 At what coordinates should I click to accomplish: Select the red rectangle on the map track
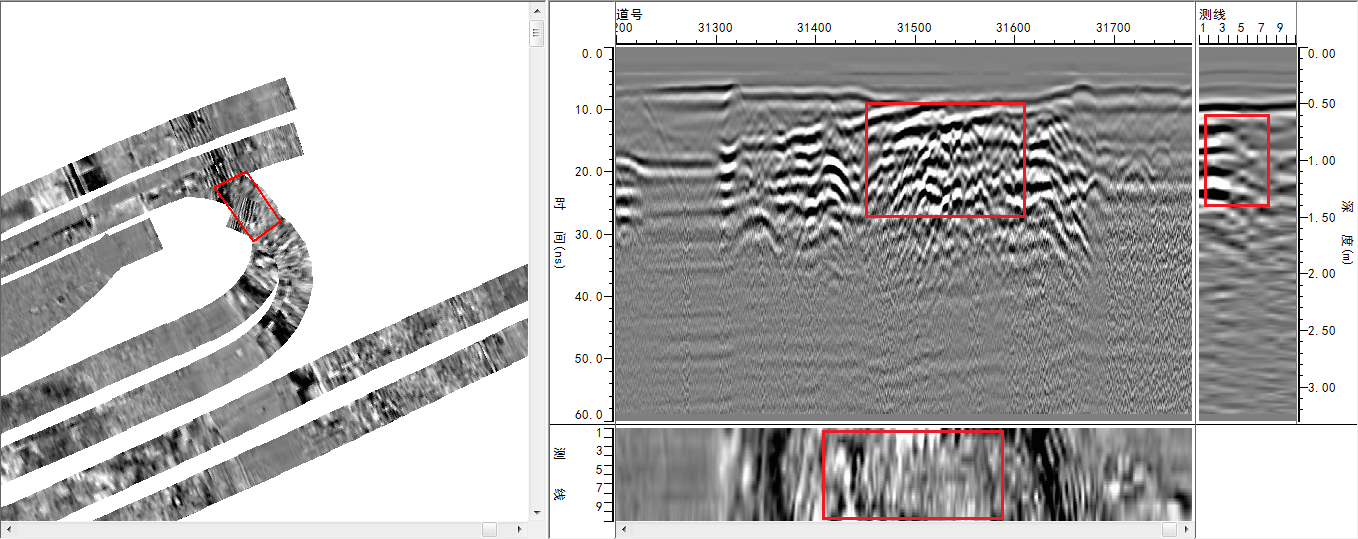[248, 206]
